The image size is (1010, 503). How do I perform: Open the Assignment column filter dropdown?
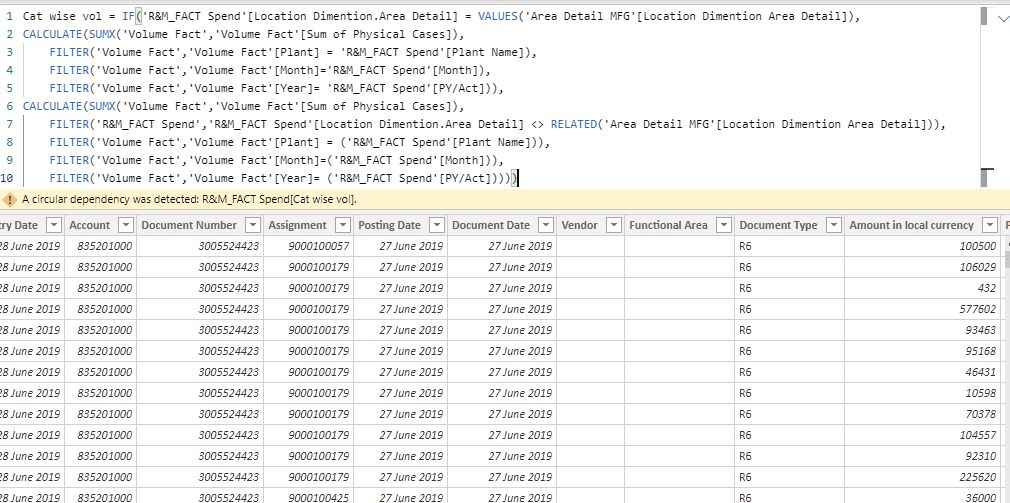(x=343, y=225)
